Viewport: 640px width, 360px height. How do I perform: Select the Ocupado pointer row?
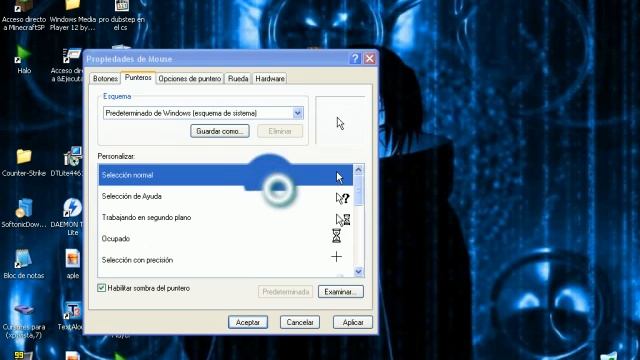click(x=225, y=239)
